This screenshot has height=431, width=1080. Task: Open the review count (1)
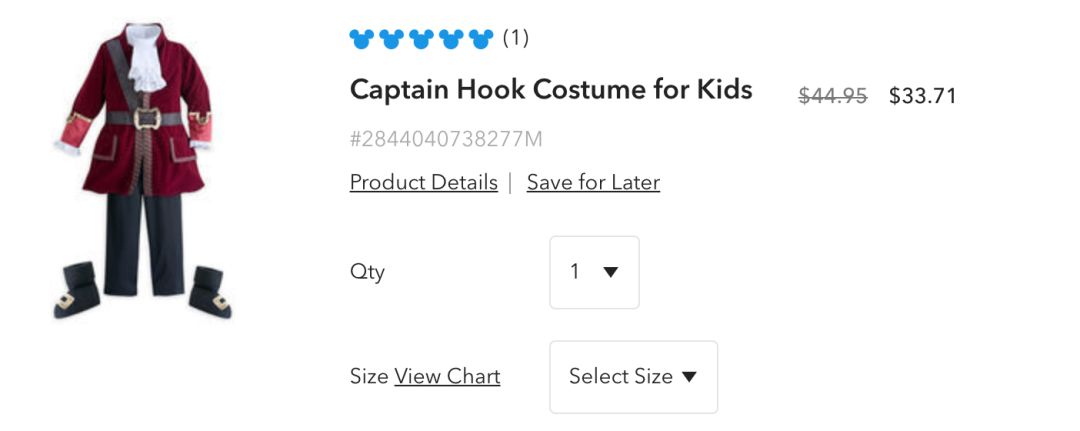coord(516,39)
